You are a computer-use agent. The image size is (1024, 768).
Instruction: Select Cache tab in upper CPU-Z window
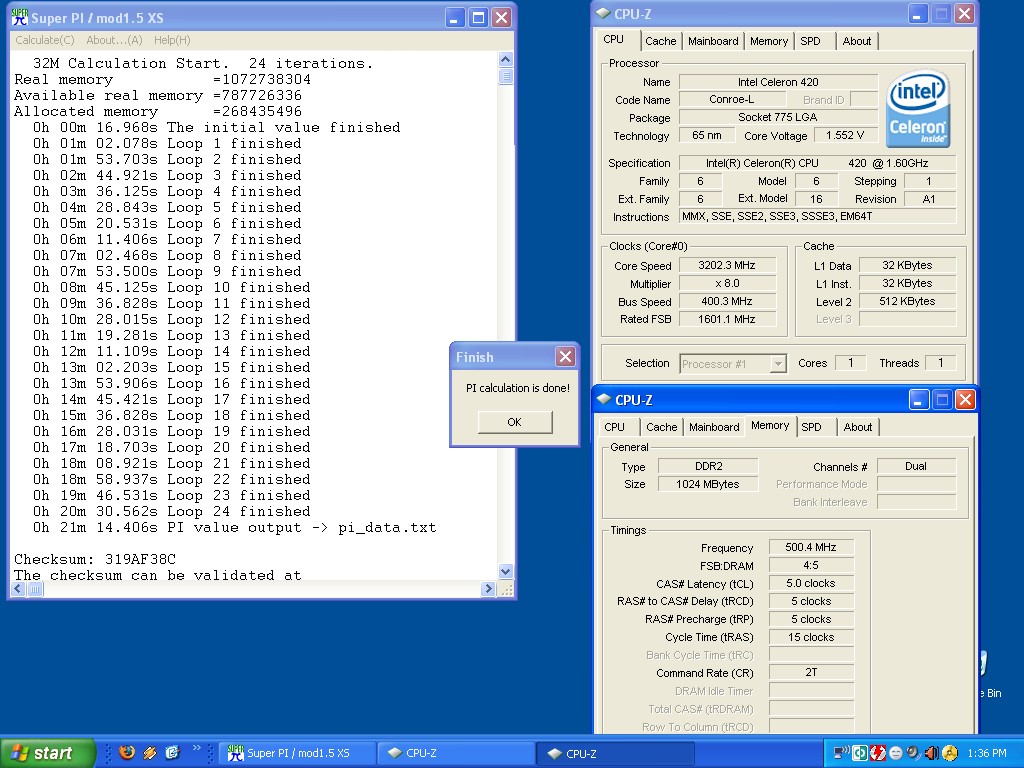[x=661, y=41]
